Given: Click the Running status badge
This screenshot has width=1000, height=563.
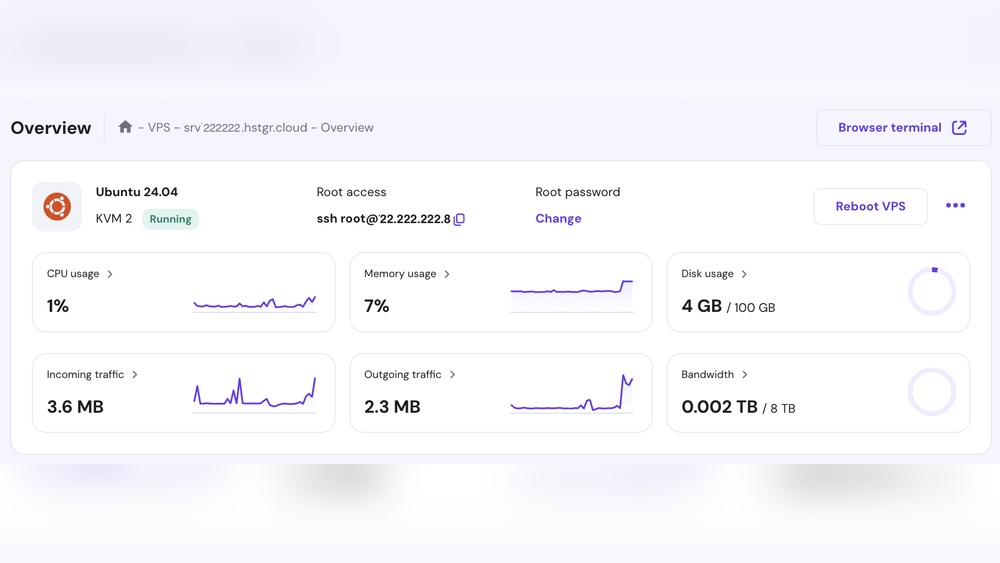Looking at the screenshot, I should (x=170, y=219).
